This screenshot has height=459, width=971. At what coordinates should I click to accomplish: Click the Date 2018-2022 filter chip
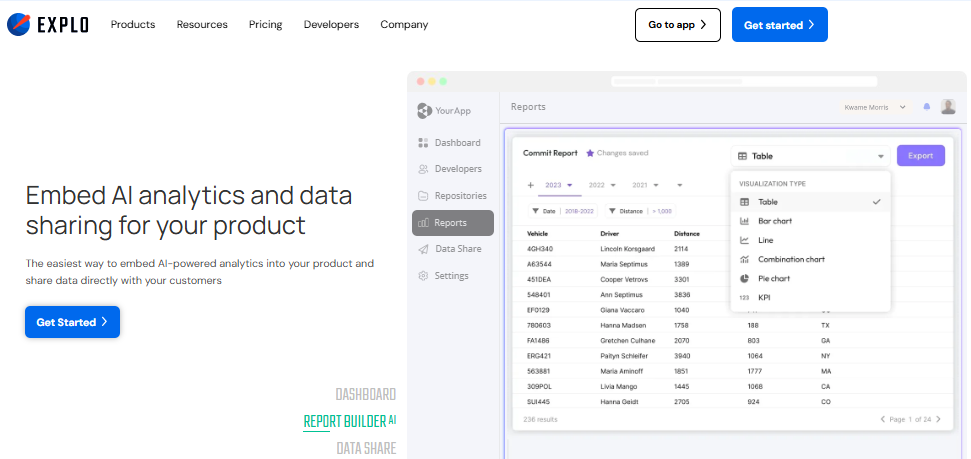[x=562, y=211]
